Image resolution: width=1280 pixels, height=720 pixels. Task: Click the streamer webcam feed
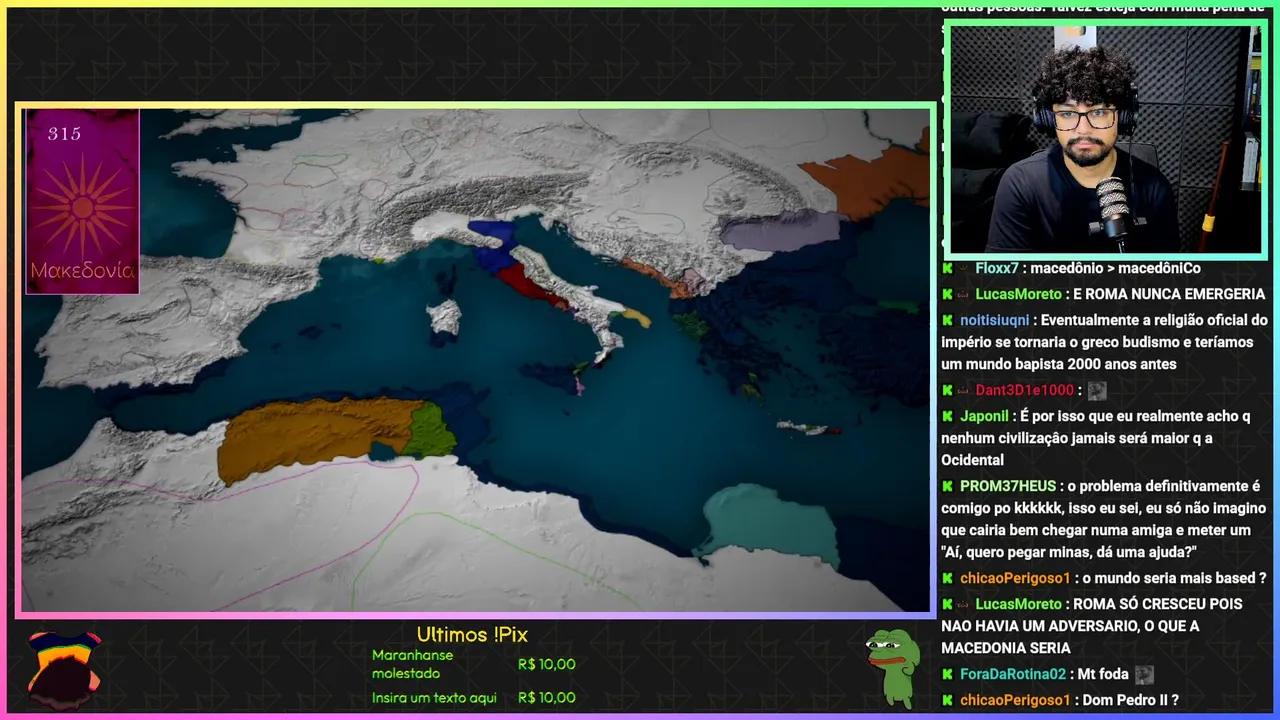click(1105, 139)
